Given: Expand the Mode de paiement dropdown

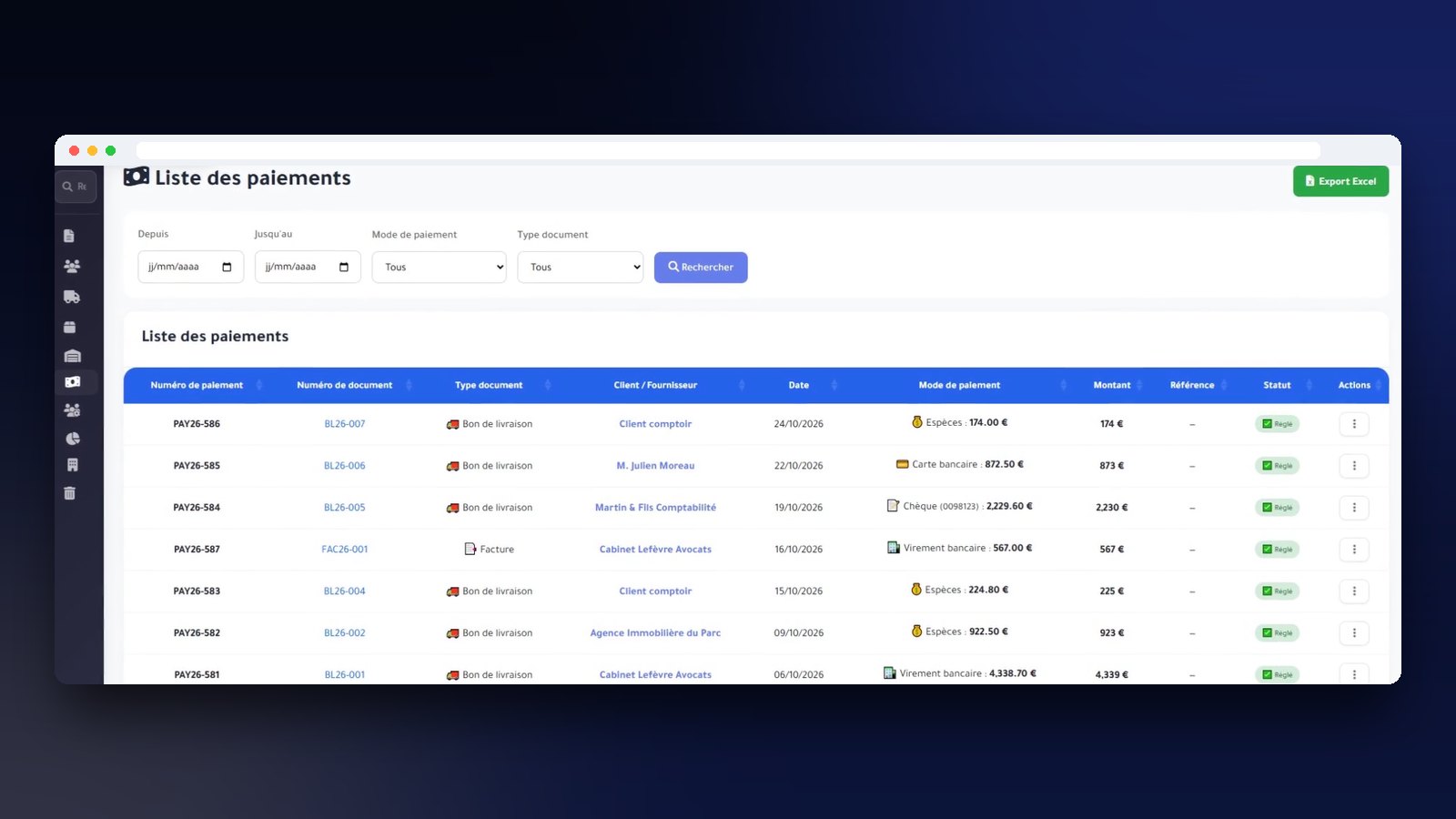Looking at the screenshot, I should point(439,267).
